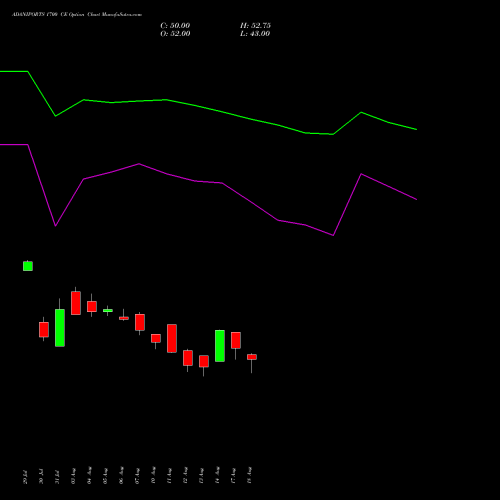Click the 04 Aug date label

[x=89, y=476]
